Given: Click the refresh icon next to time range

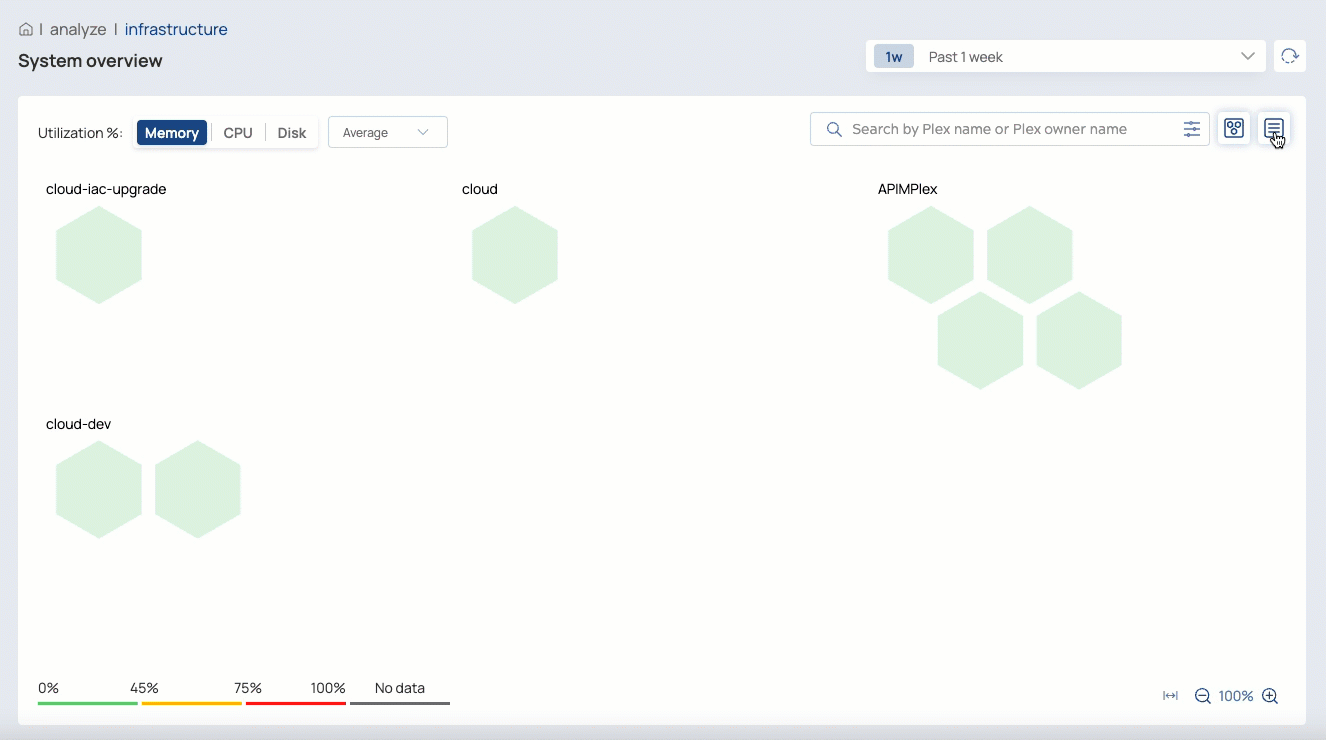Looking at the screenshot, I should (1289, 56).
